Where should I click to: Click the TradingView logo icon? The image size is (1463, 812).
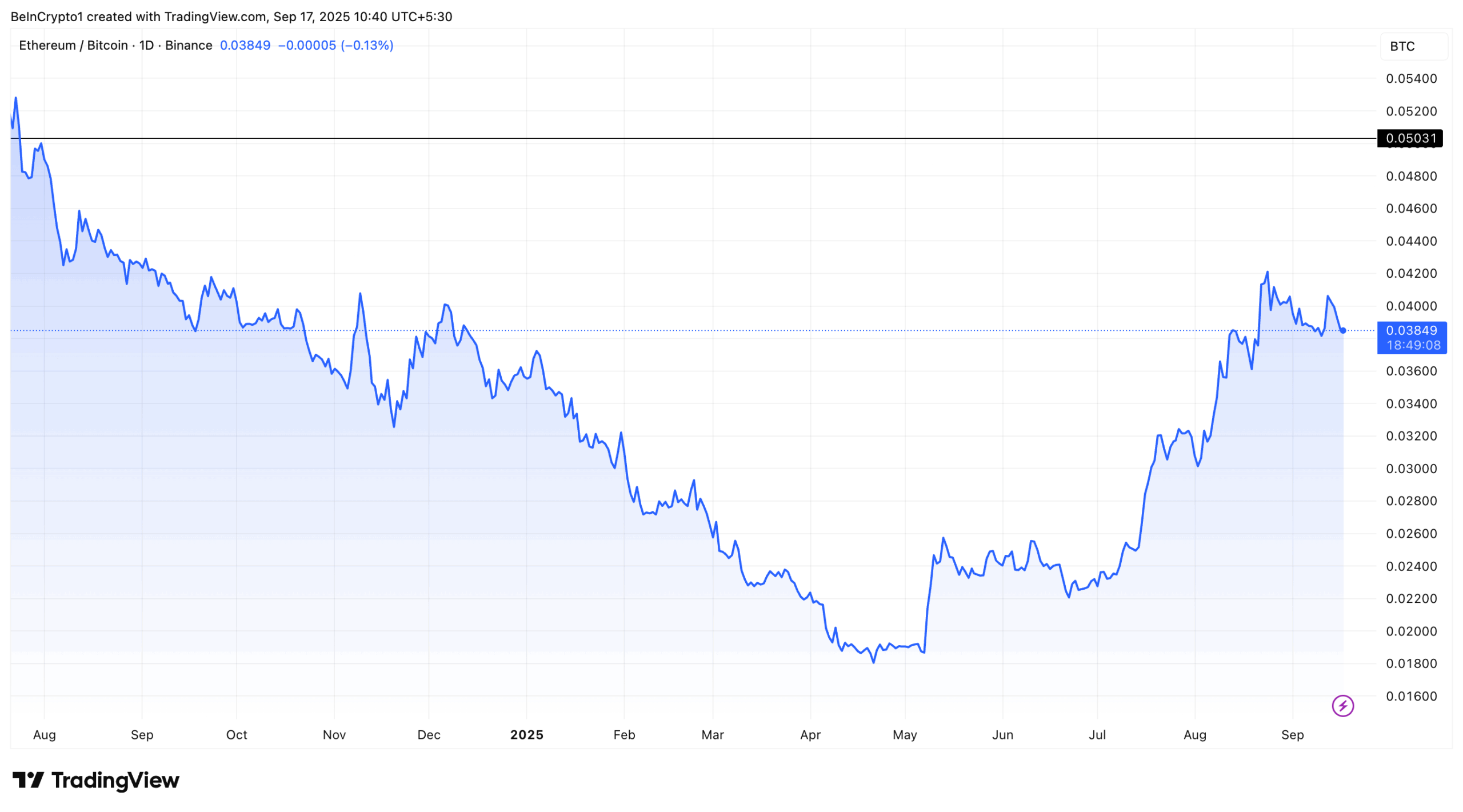[x=28, y=780]
